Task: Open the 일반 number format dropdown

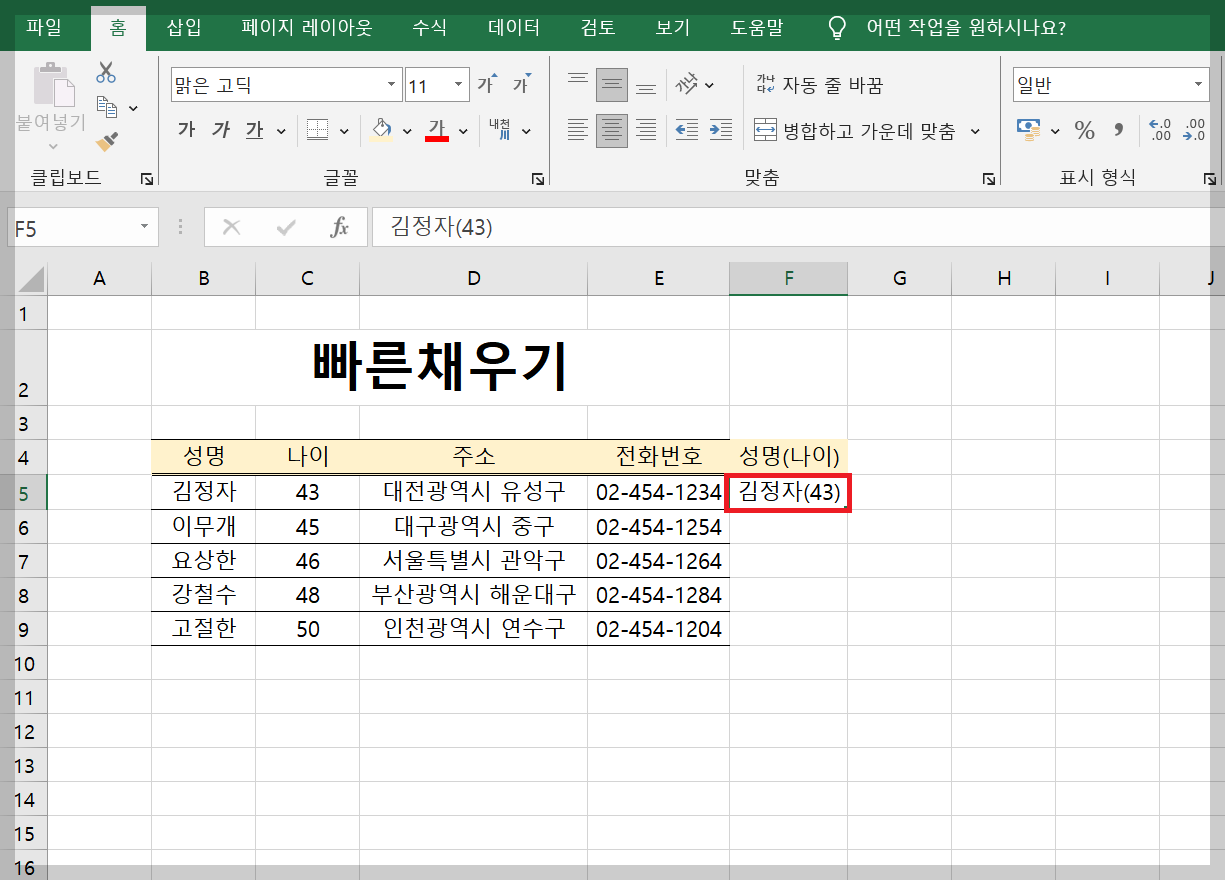Action: (x=1199, y=84)
